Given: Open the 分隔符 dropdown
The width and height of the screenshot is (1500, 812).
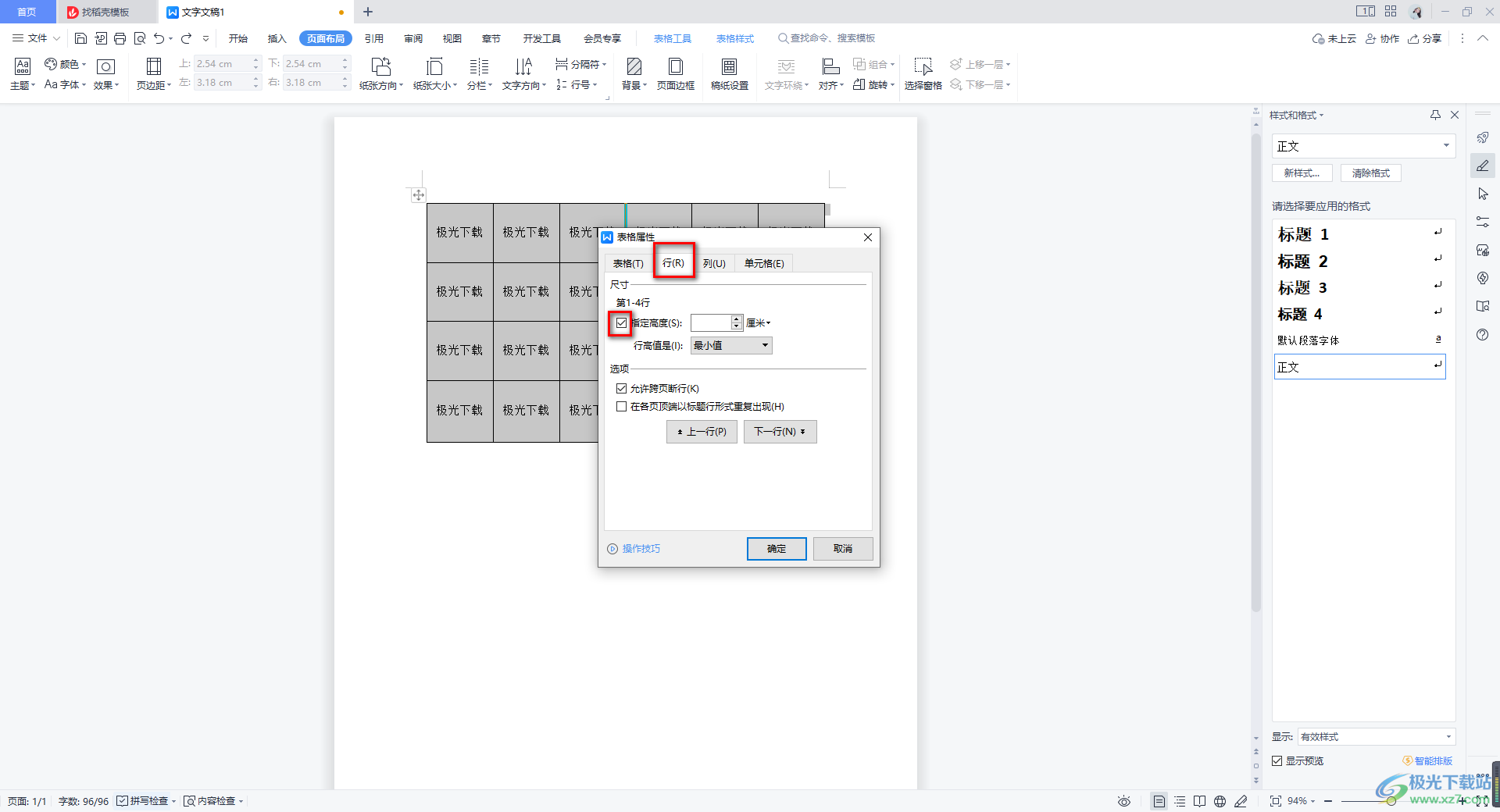Looking at the screenshot, I should (580, 64).
